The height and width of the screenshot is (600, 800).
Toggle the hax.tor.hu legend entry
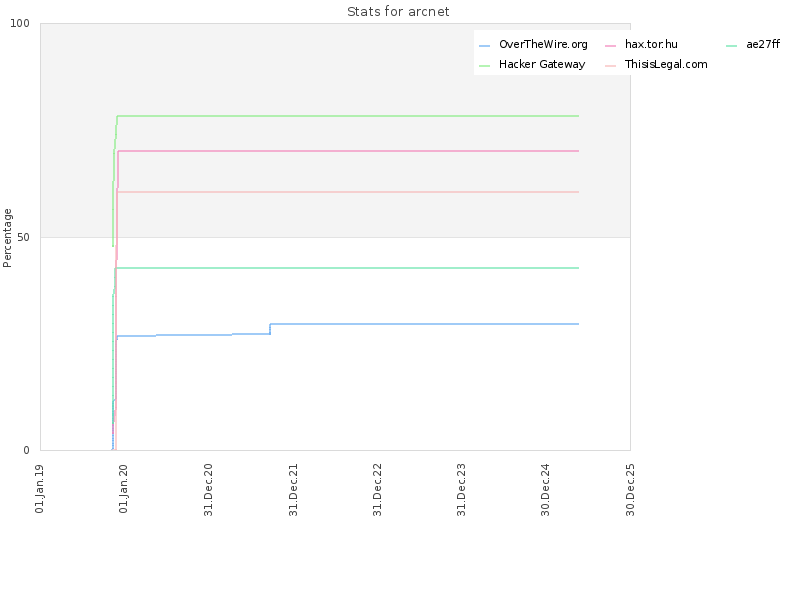point(641,45)
